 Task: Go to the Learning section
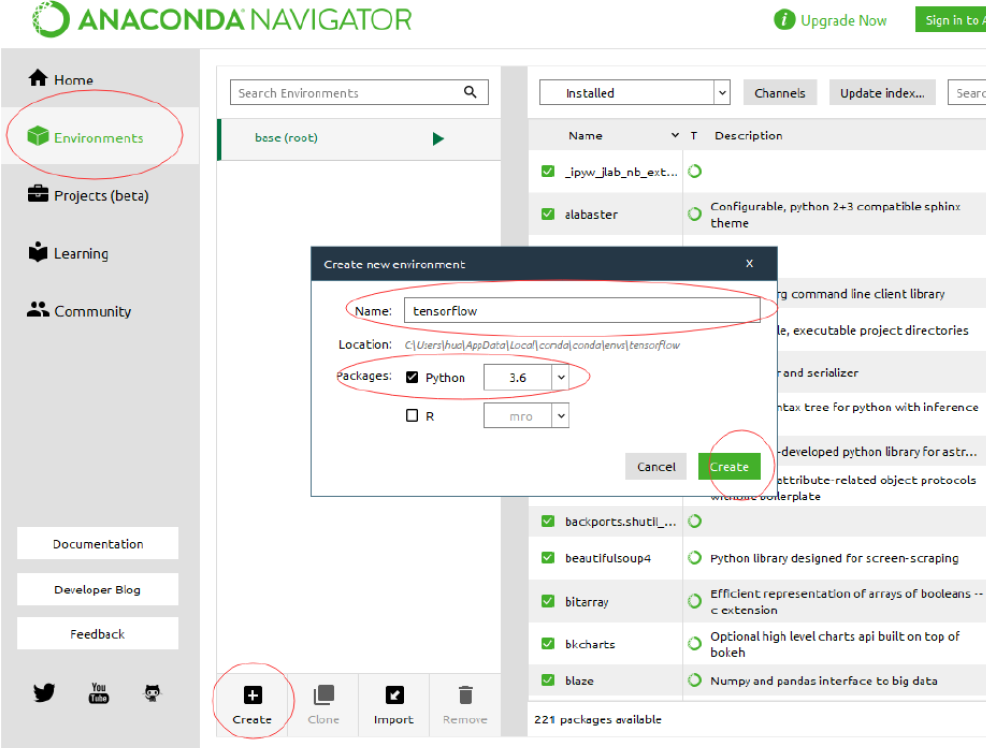pos(68,253)
